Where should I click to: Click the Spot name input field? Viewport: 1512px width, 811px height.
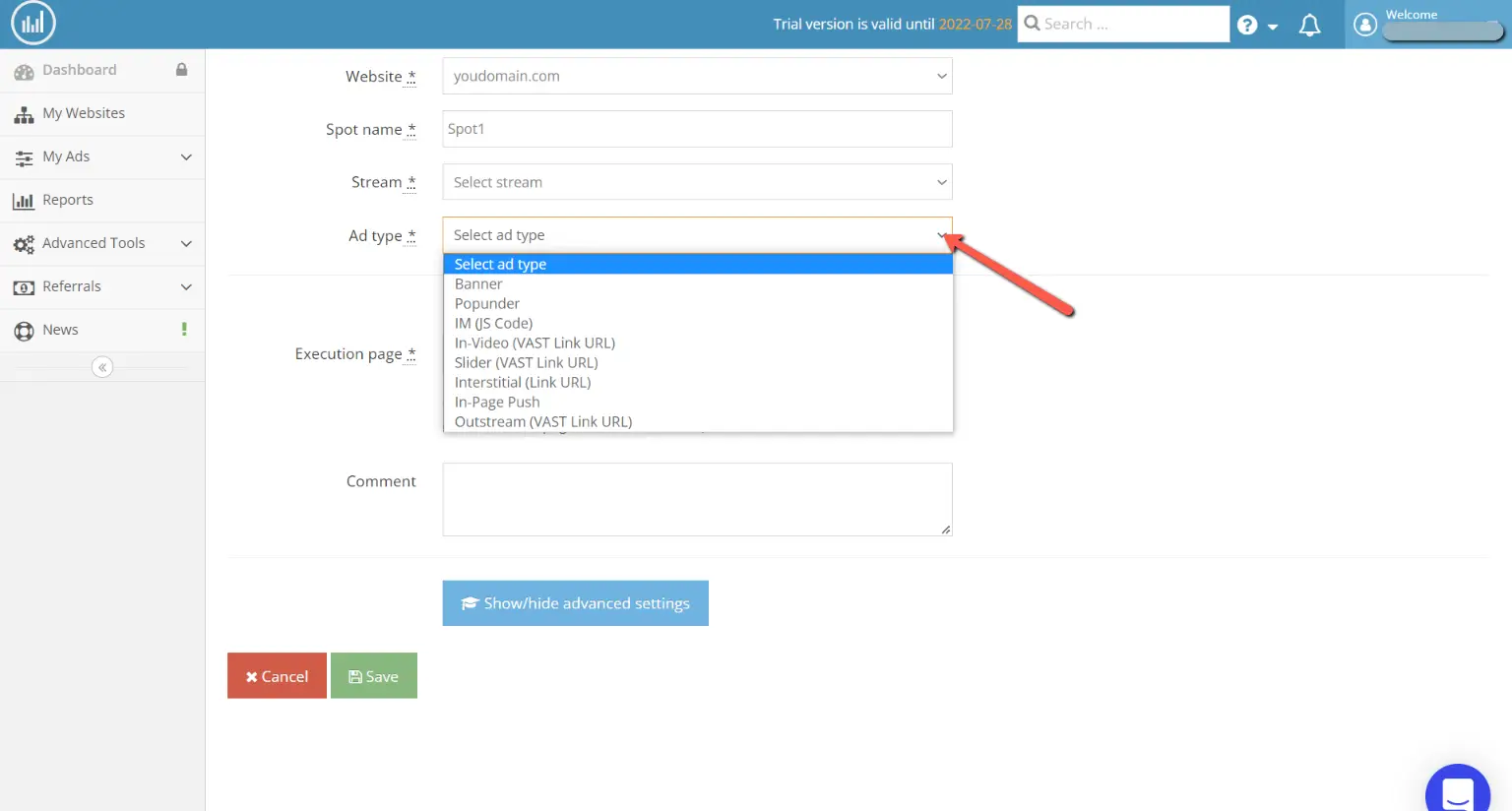(x=697, y=129)
